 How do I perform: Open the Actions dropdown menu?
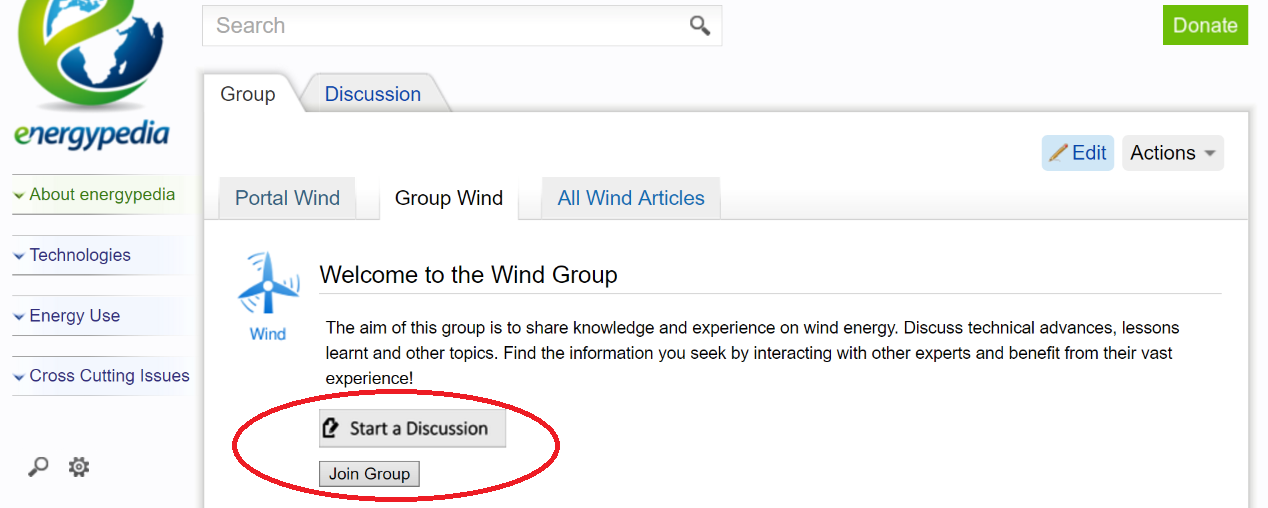1172,153
